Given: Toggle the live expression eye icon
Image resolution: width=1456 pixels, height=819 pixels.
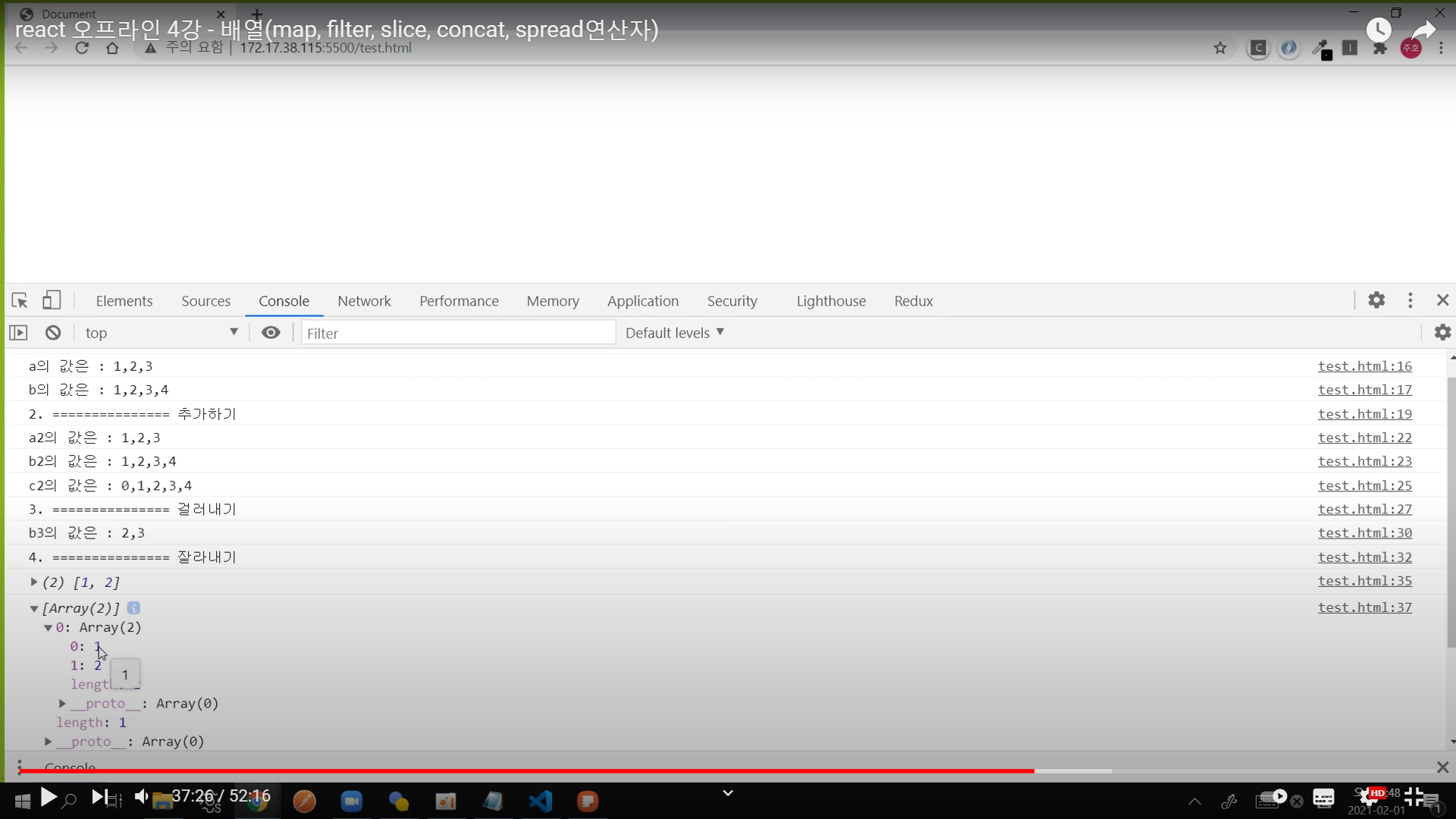Looking at the screenshot, I should (x=271, y=333).
